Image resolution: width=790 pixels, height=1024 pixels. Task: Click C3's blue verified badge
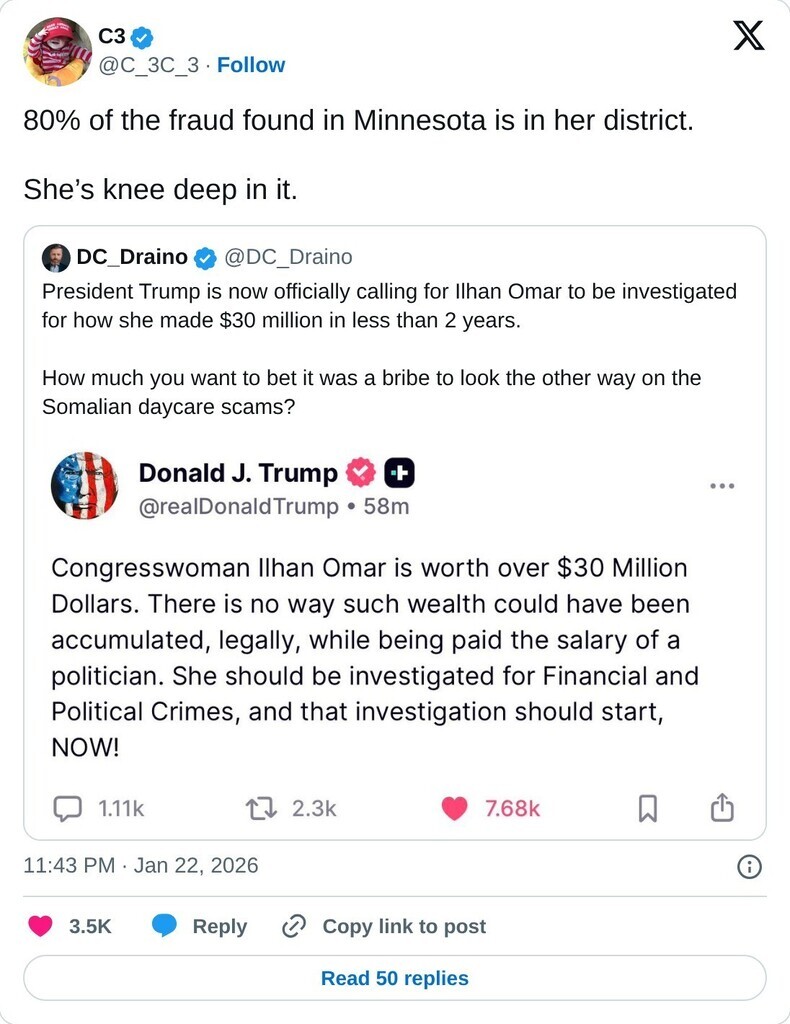pos(142,37)
